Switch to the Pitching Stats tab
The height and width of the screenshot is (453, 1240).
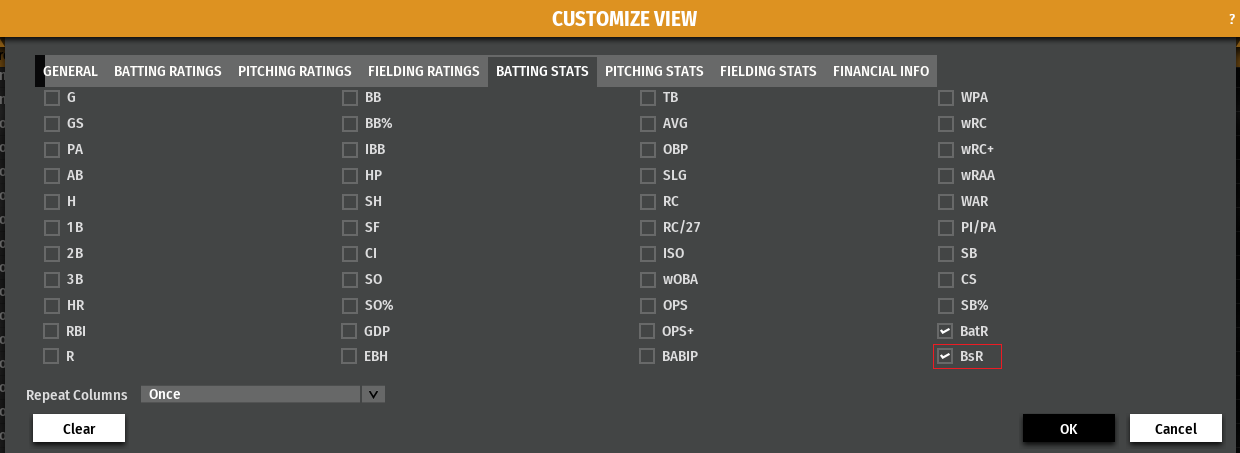coord(654,71)
